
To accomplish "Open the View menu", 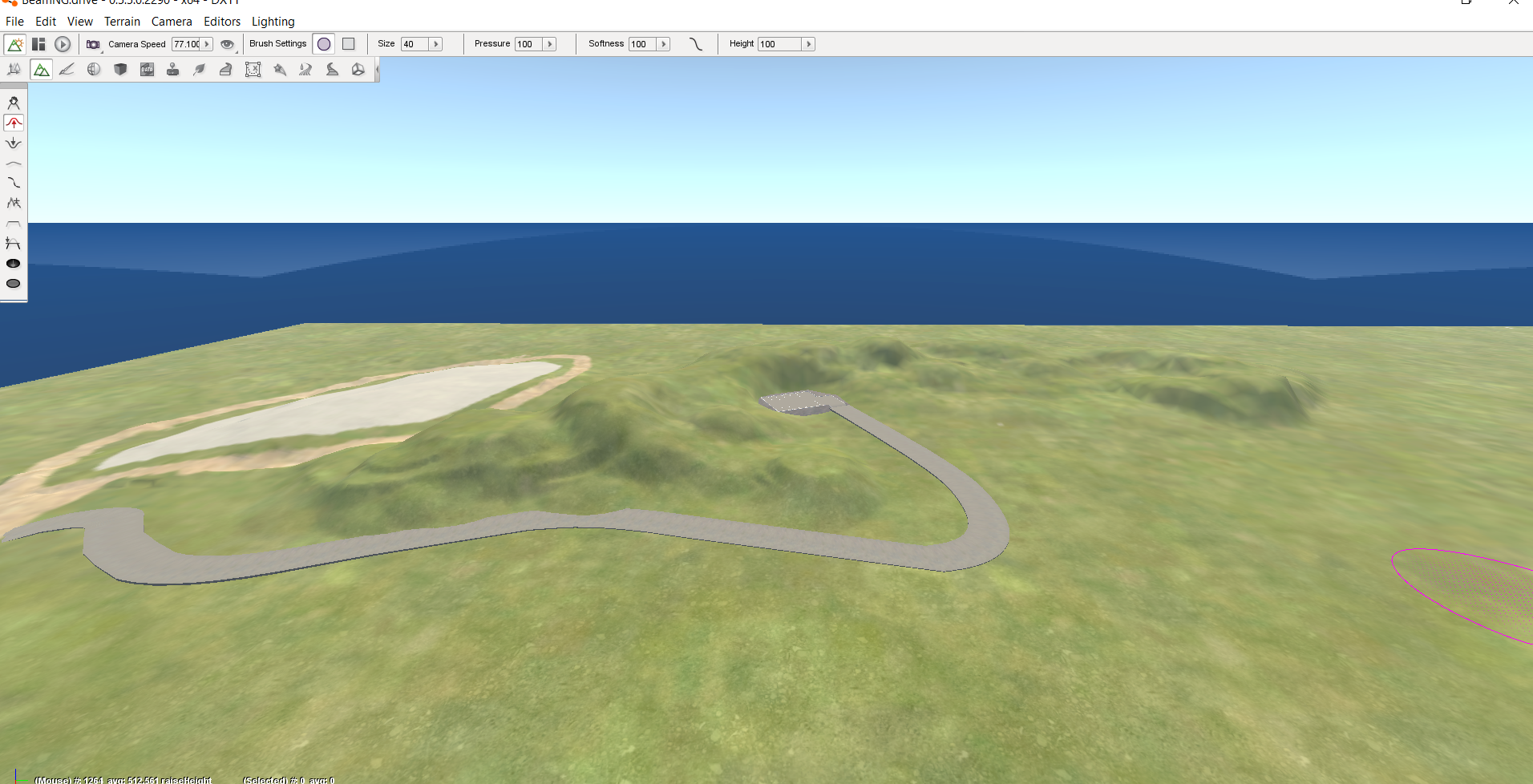I will (x=79, y=22).
